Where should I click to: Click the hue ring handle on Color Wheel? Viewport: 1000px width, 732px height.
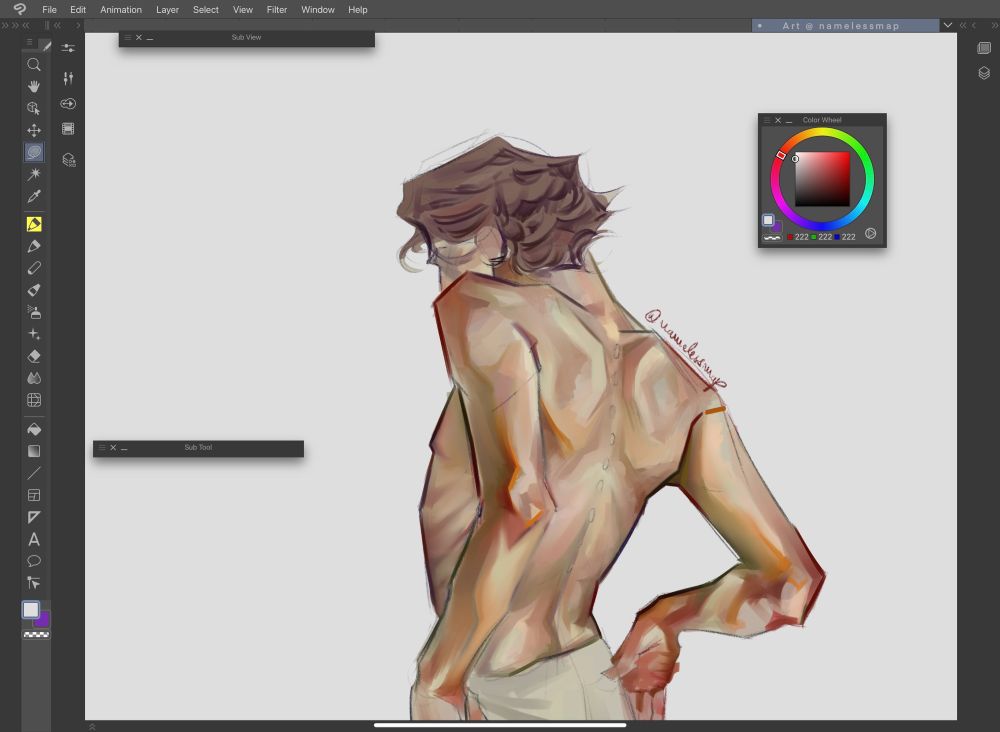(781, 155)
